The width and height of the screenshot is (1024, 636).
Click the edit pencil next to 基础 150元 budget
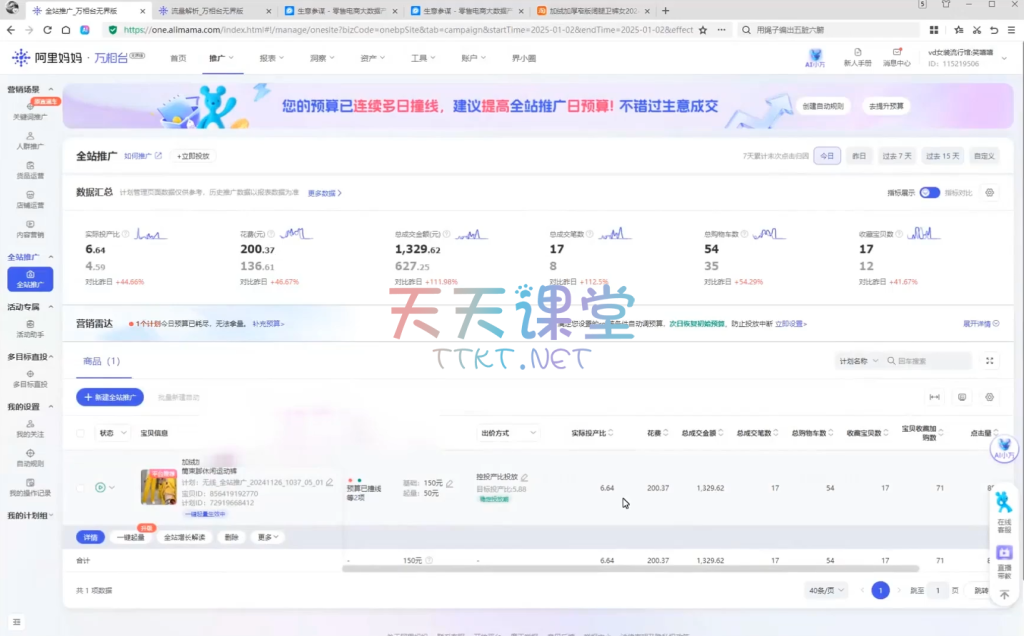[x=449, y=483]
